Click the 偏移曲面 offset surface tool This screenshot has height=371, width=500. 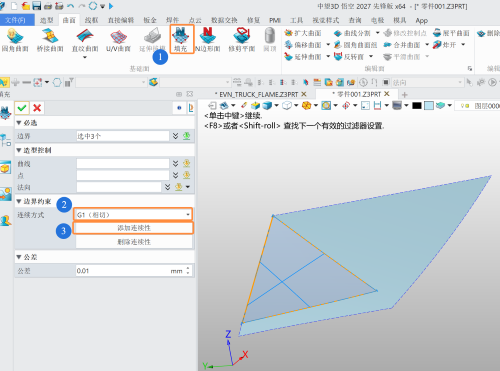303,45
